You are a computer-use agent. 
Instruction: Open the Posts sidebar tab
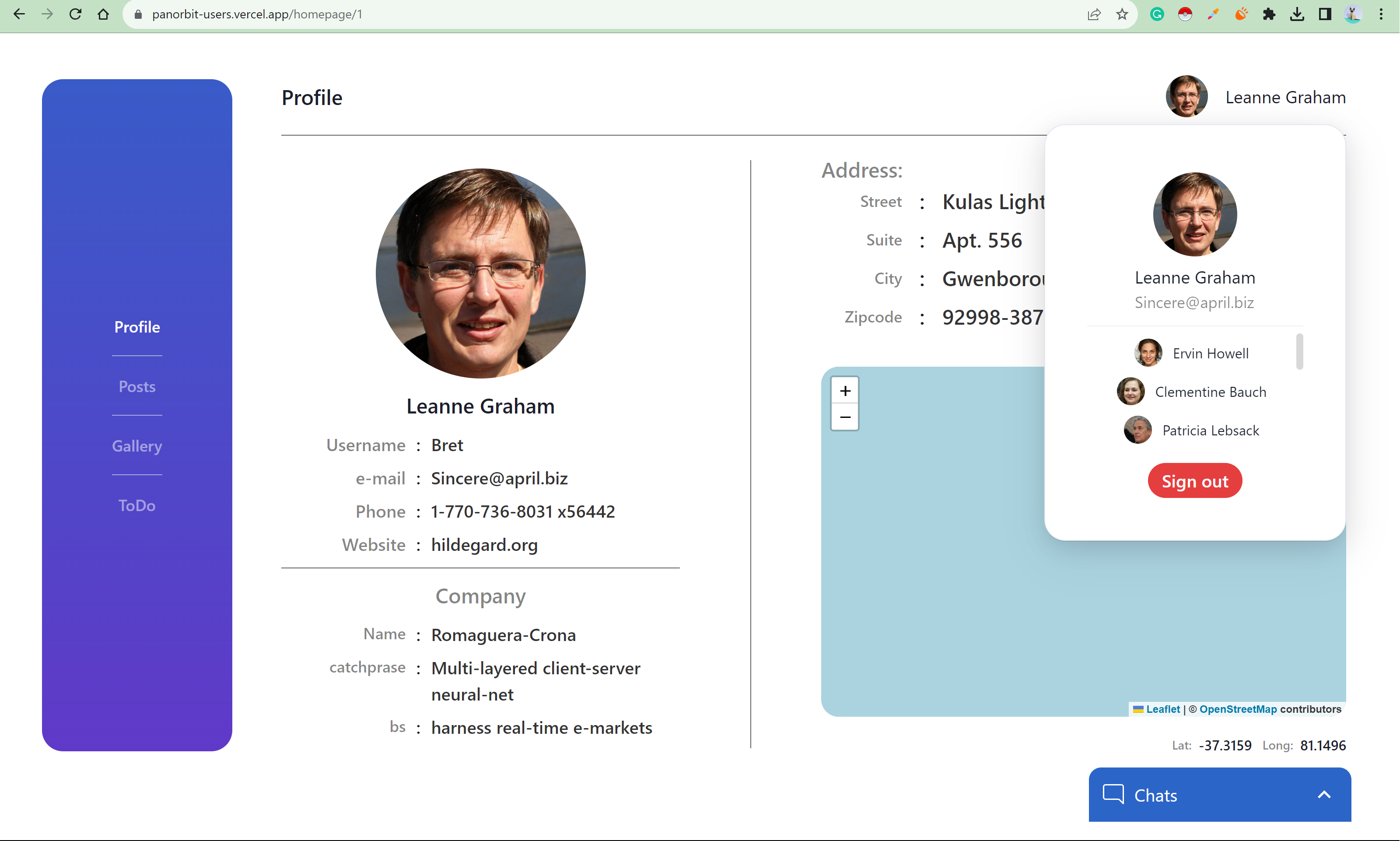[x=136, y=386]
